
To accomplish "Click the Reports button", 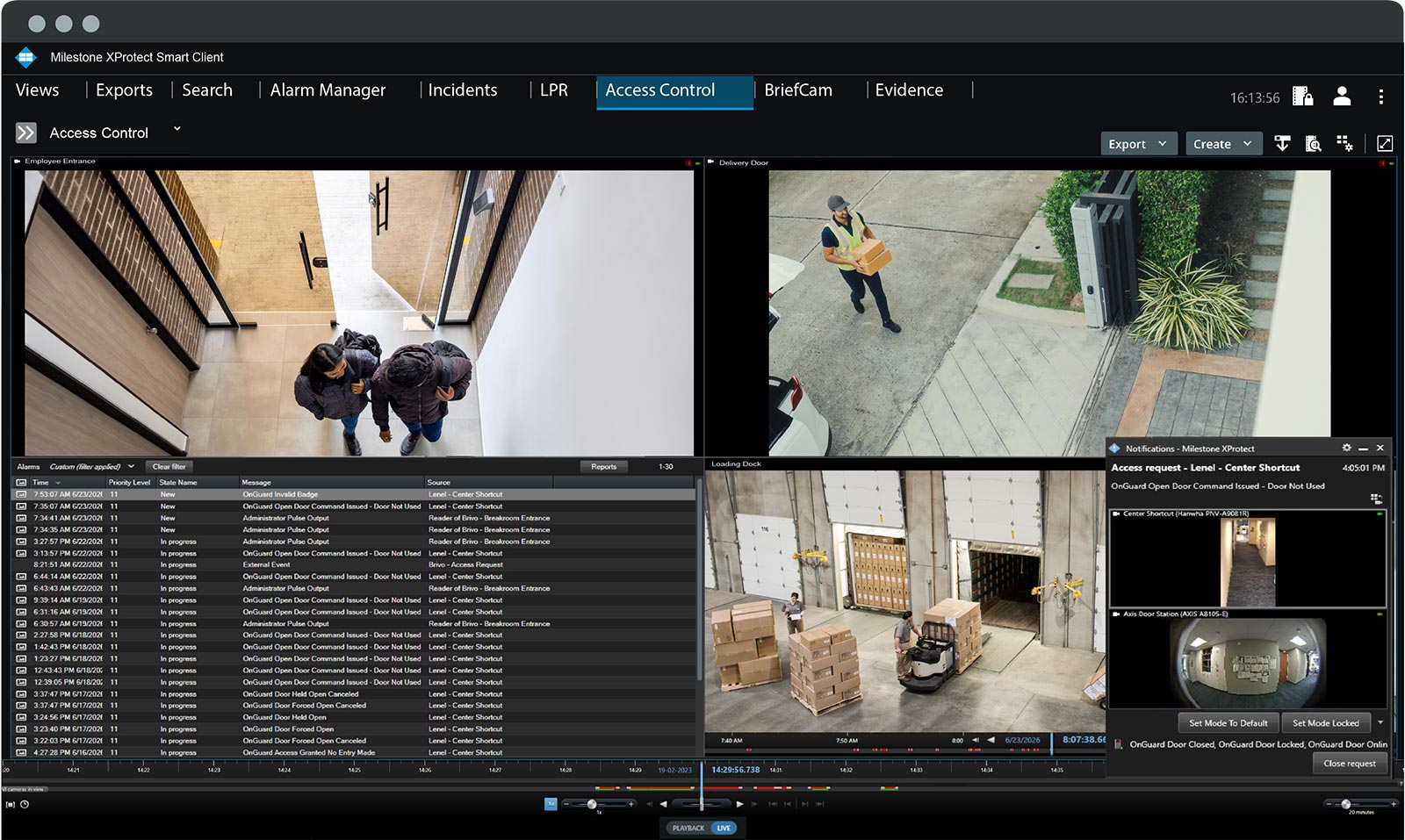I will tap(603, 467).
